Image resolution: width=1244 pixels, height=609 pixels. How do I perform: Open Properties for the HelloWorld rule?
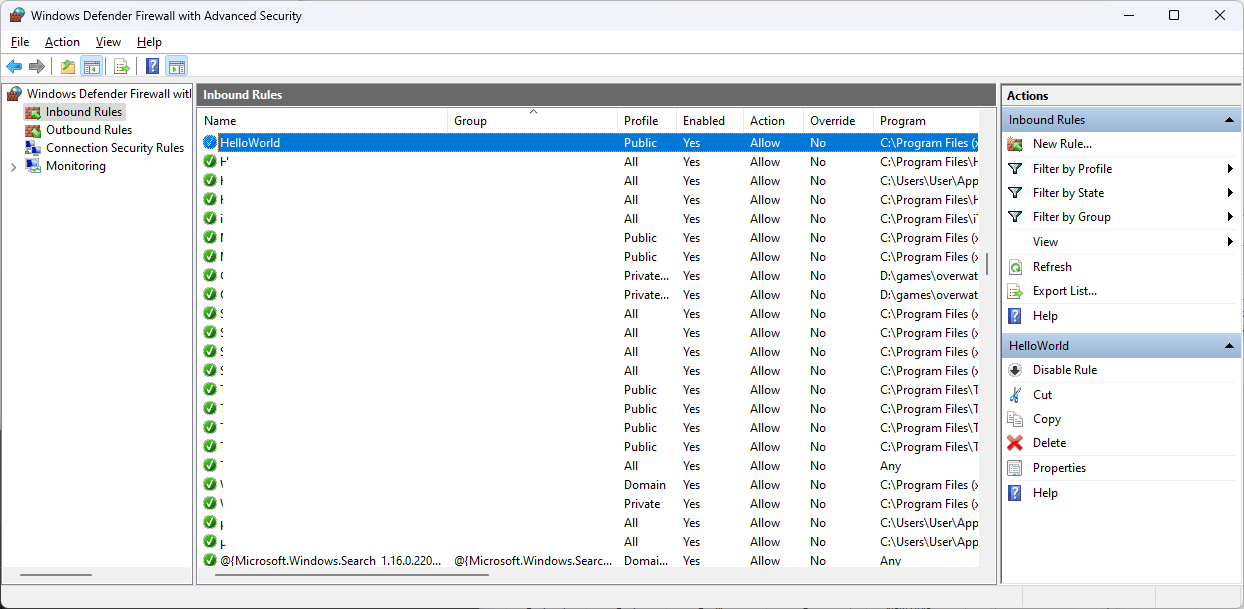point(1059,468)
